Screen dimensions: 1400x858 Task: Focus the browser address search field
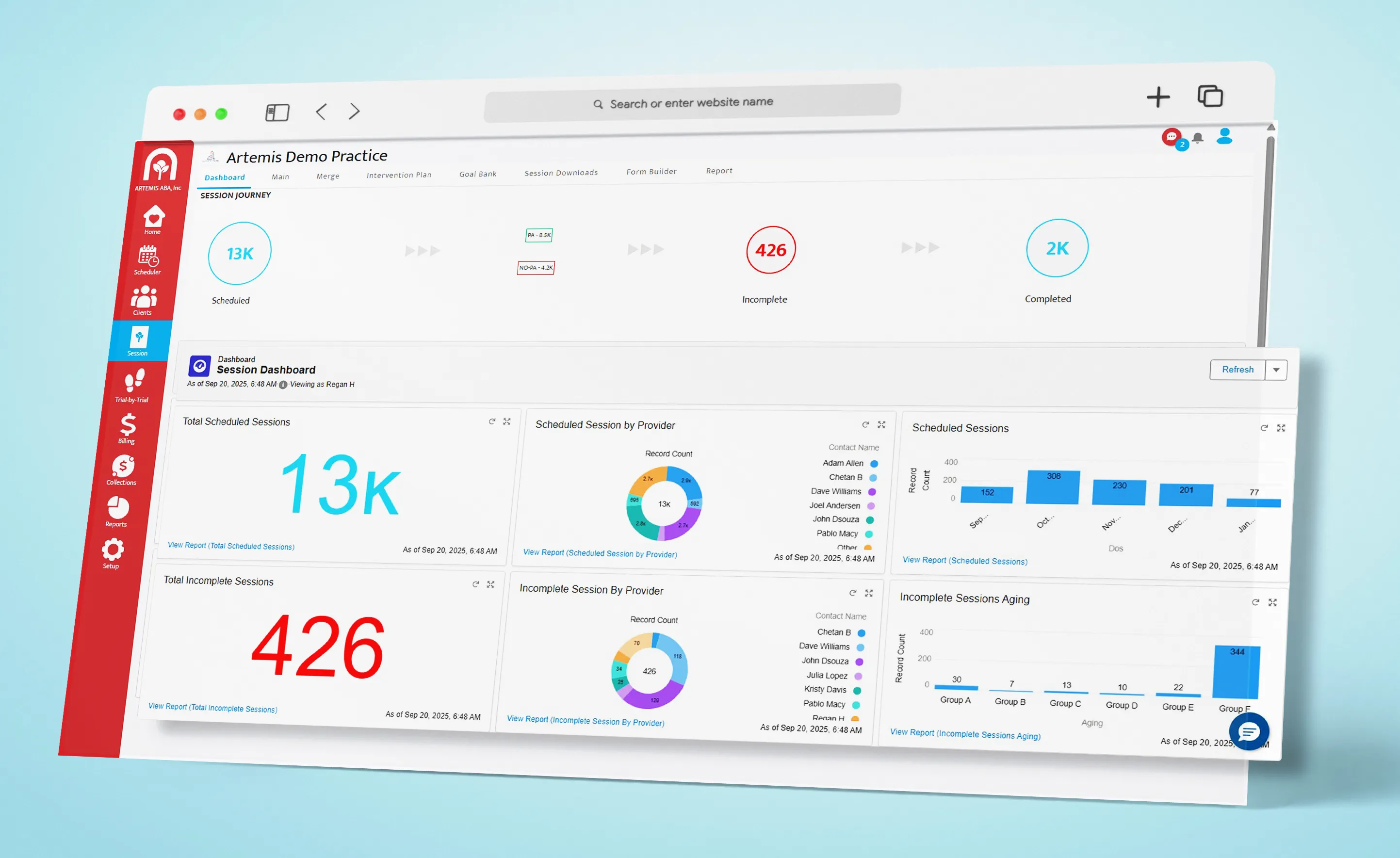click(x=692, y=103)
